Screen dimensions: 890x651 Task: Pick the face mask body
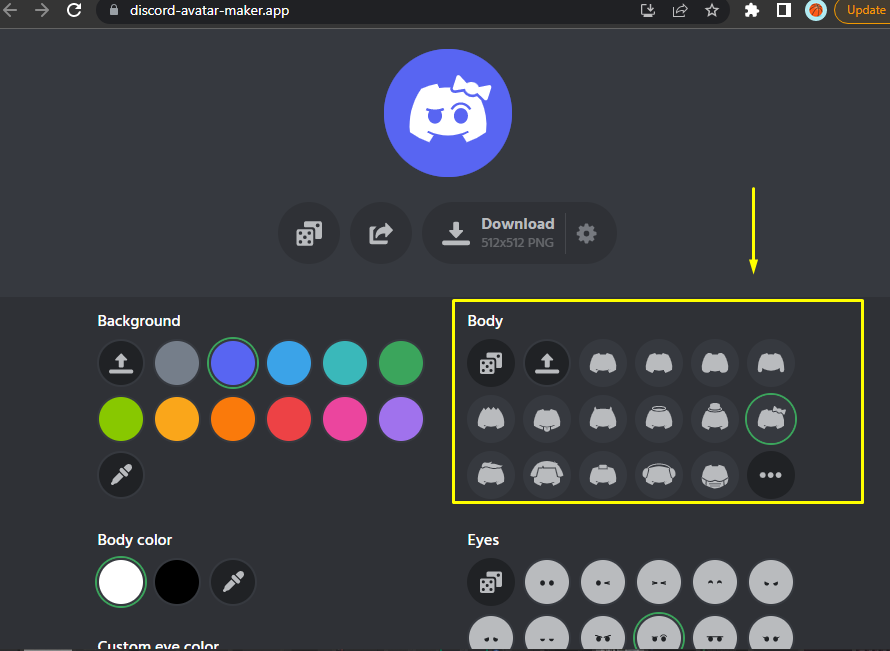(715, 474)
